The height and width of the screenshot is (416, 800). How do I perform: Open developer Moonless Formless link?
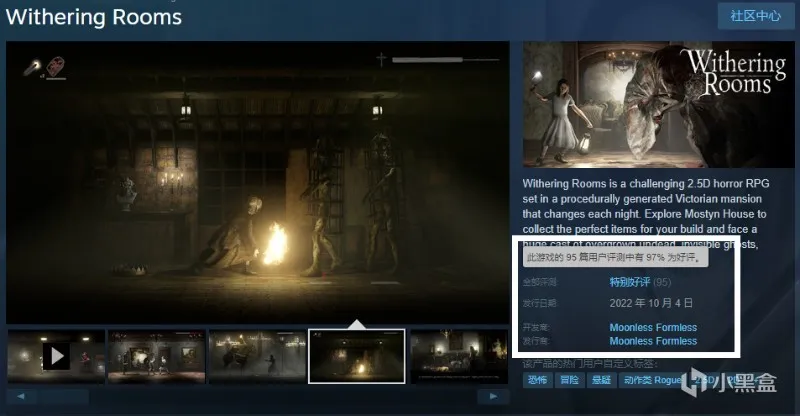653,327
